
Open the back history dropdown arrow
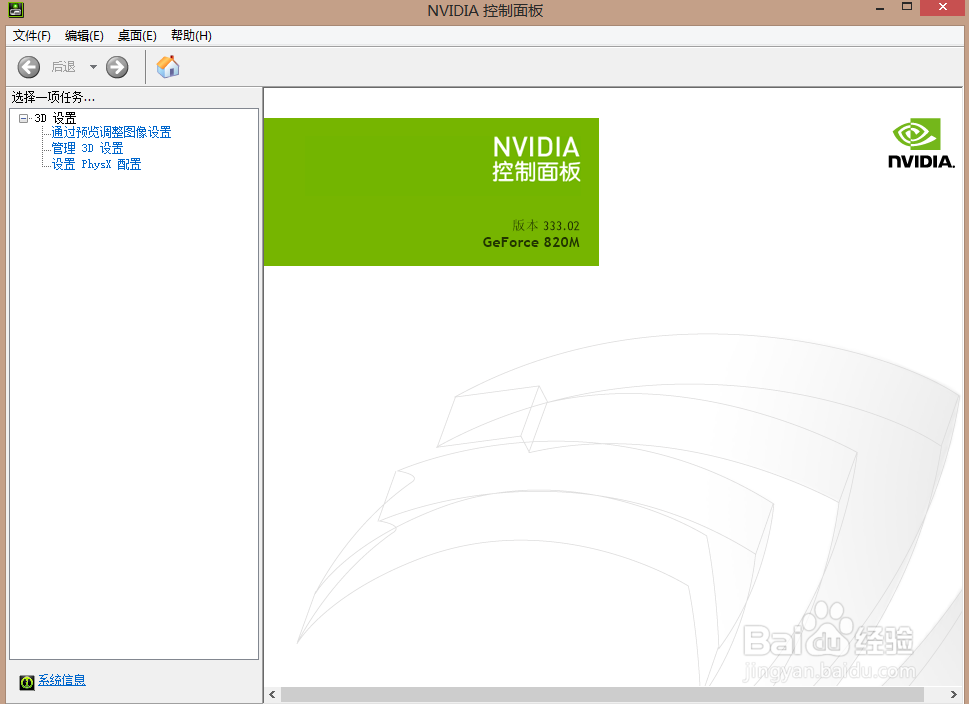(x=93, y=67)
